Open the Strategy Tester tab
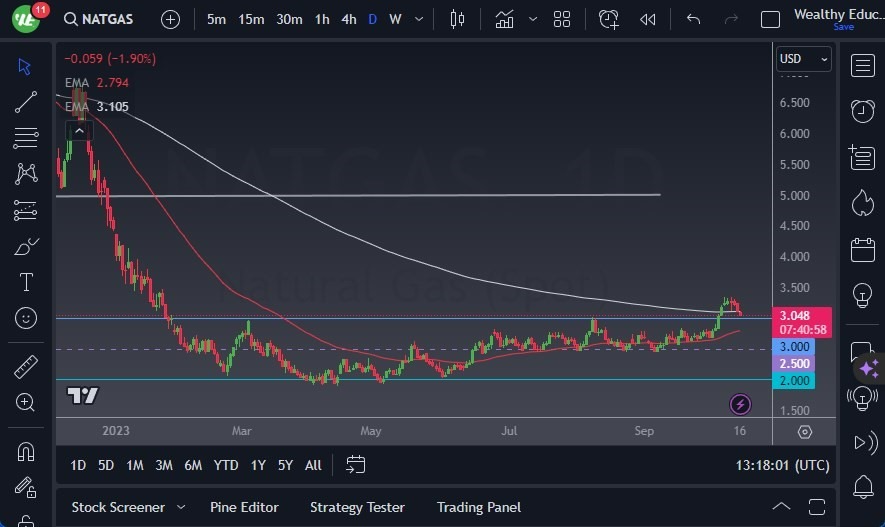 (x=357, y=507)
